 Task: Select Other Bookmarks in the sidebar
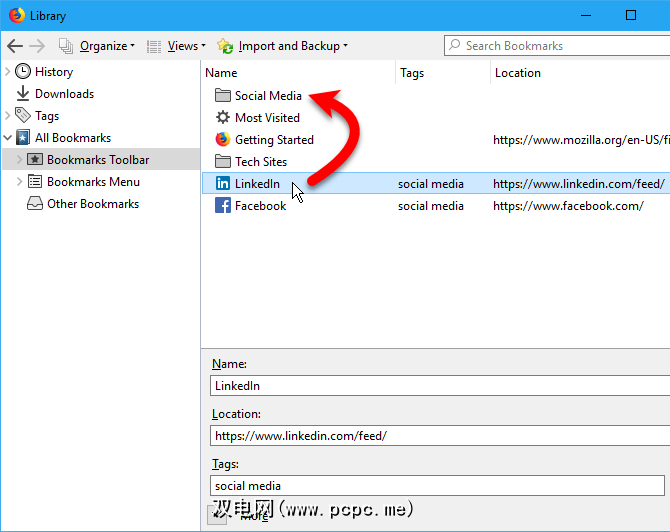pyautogui.click(x=93, y=204)
